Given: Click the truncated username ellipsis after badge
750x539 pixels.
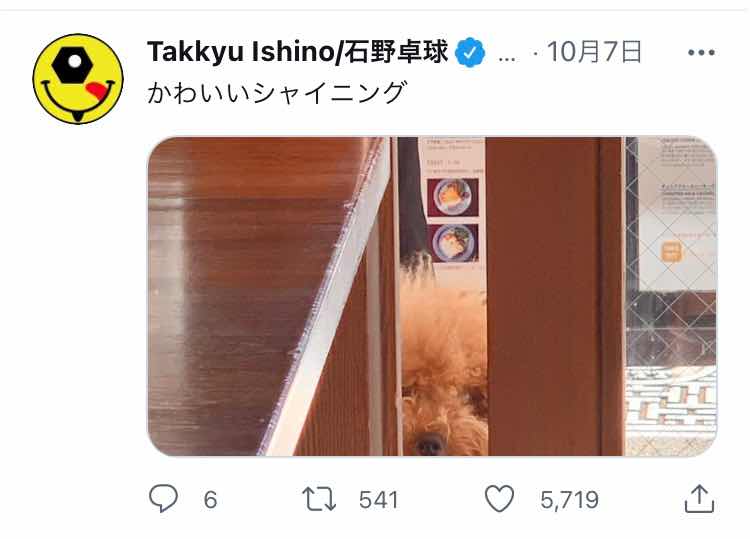Looking at the screenshot, I should tap(507, 58).
